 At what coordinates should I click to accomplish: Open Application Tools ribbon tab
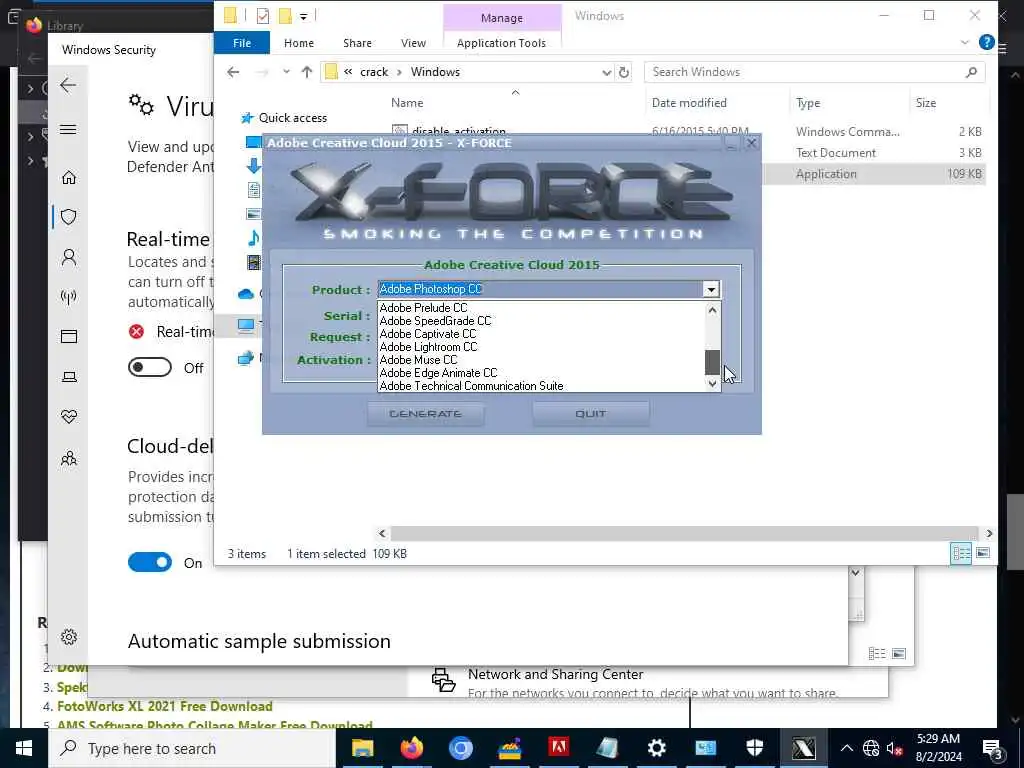502,43
